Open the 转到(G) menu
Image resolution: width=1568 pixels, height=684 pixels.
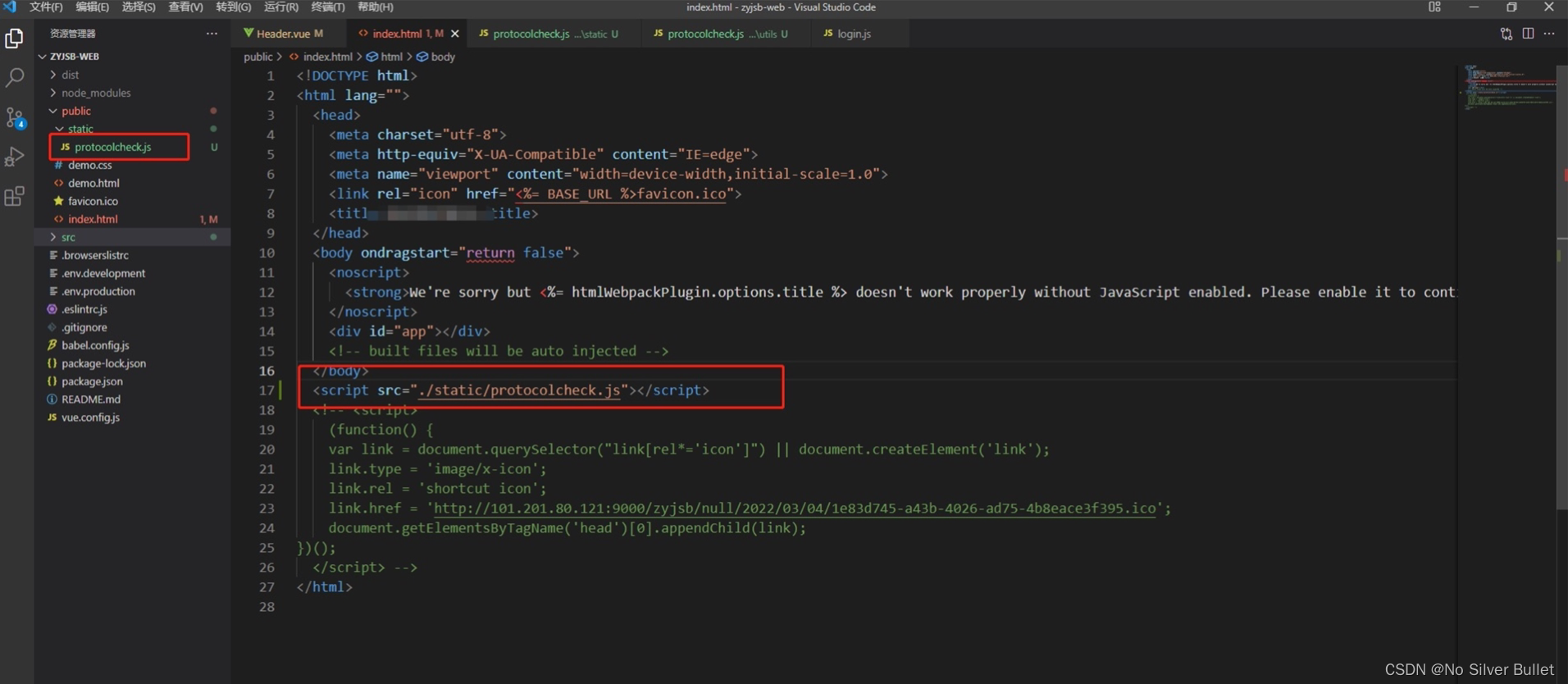(233, 7)
